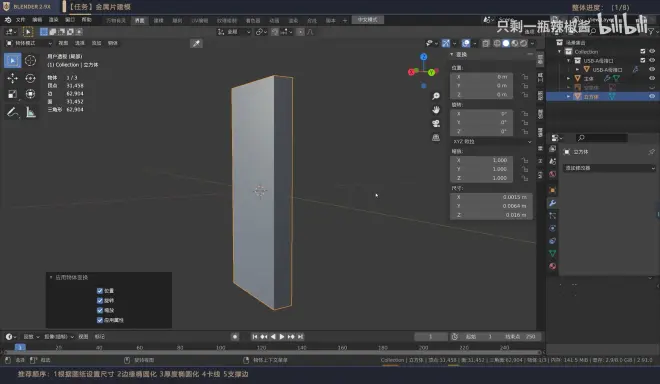Select the Cursor tool in the toolbar
This screenshot has width=660, height=384.
(x=30, y=61)
